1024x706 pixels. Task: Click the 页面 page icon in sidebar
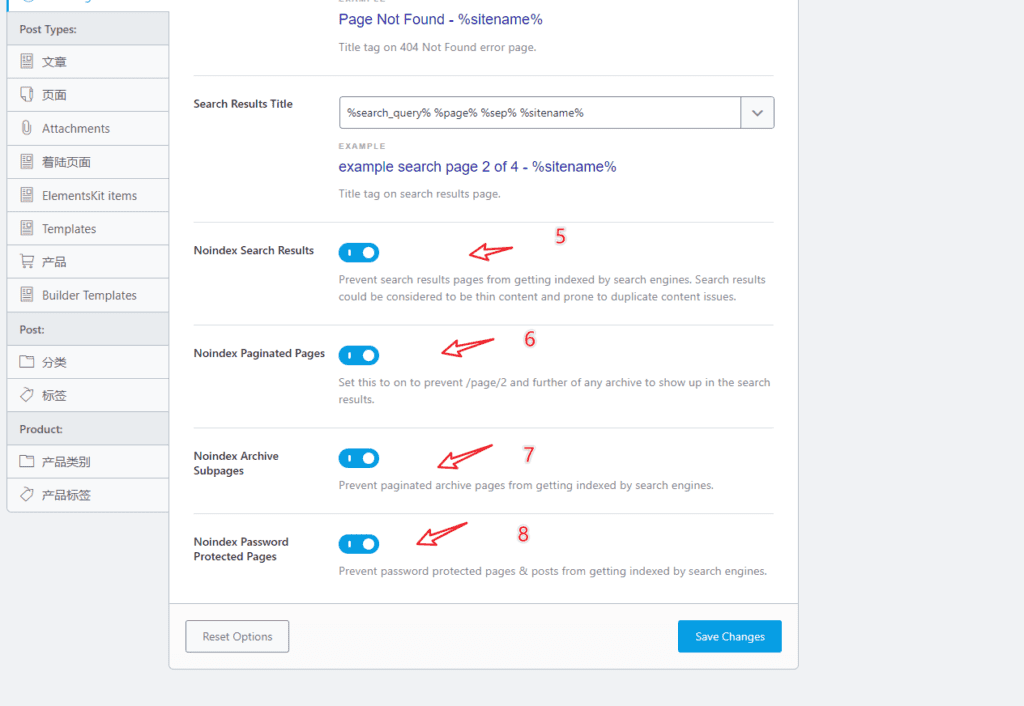point(27,95)
